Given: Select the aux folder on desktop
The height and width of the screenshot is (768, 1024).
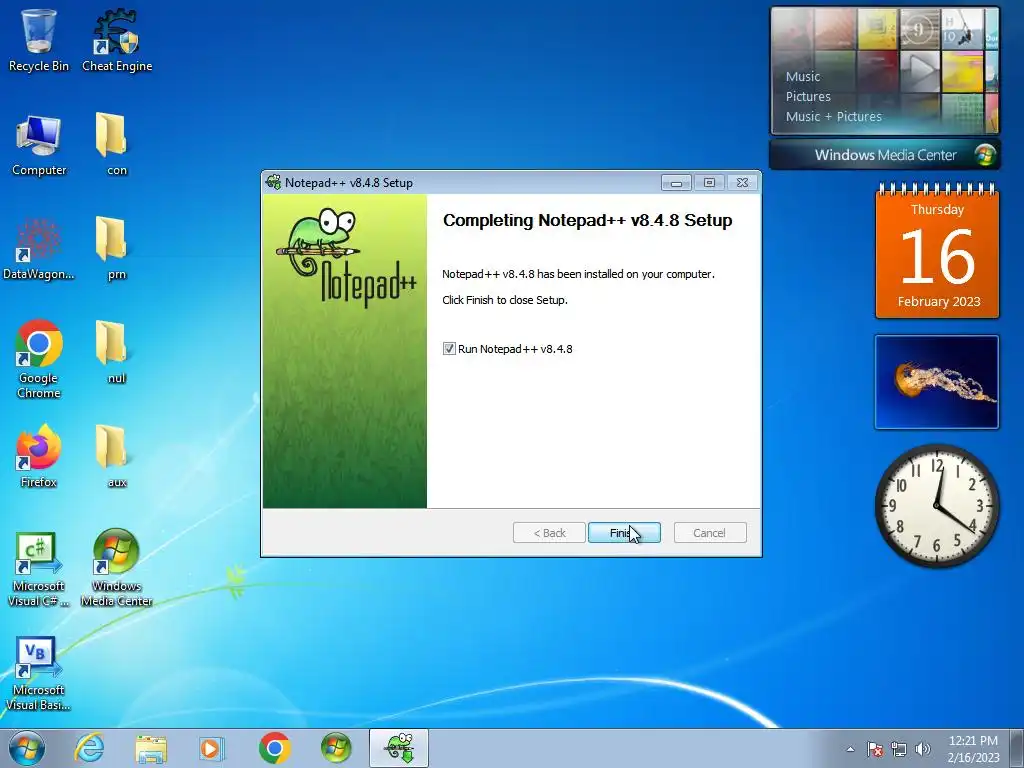Looking at the screenshot, I should click(117, 456).
